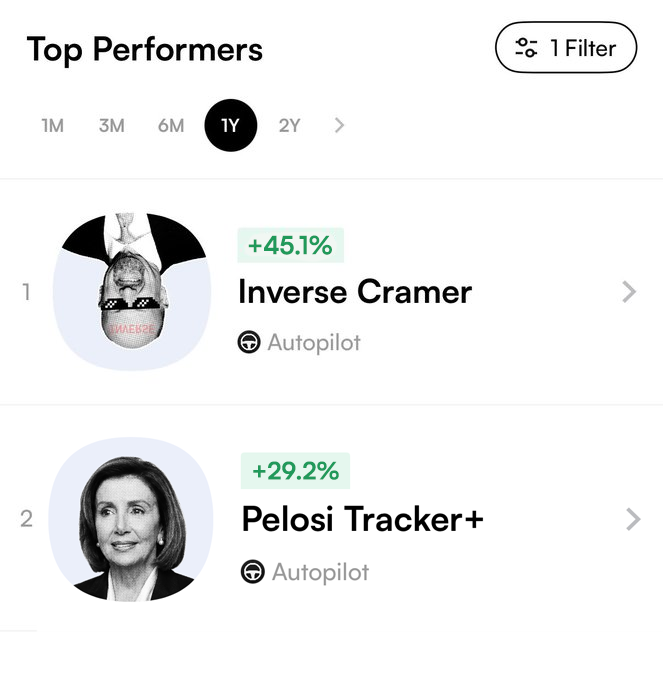Screen dimensions: 663x680
Task: Open the Pelosi Tracker+ title
Action: (x=362, y=519)
